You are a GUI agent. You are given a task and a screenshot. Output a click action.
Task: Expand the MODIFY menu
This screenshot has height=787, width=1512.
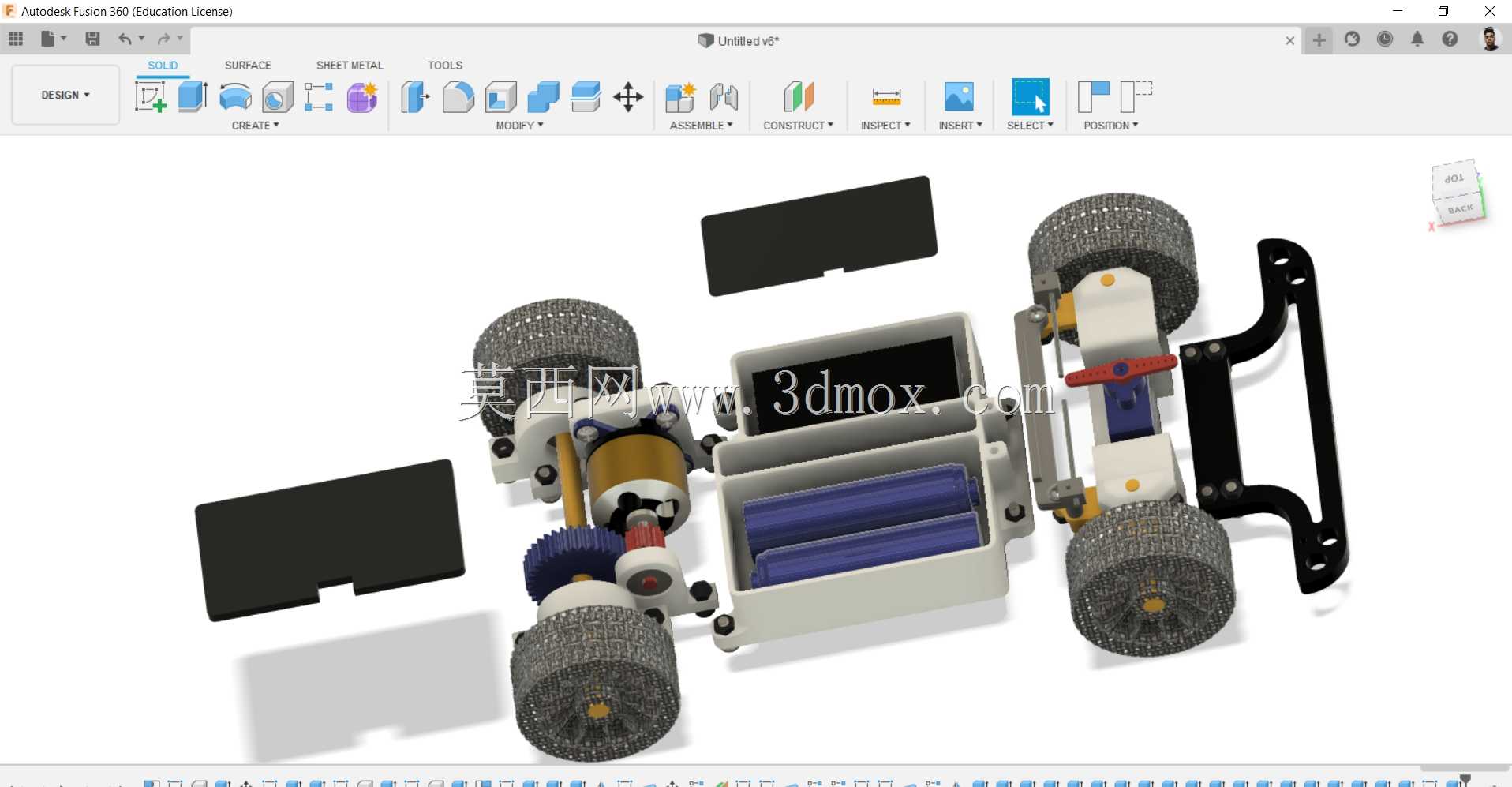coord(519,126)
